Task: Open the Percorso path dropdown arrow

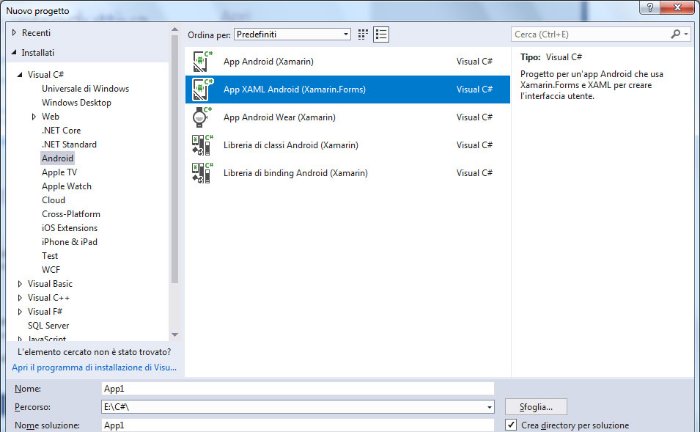Action: (x=489, y=407)
